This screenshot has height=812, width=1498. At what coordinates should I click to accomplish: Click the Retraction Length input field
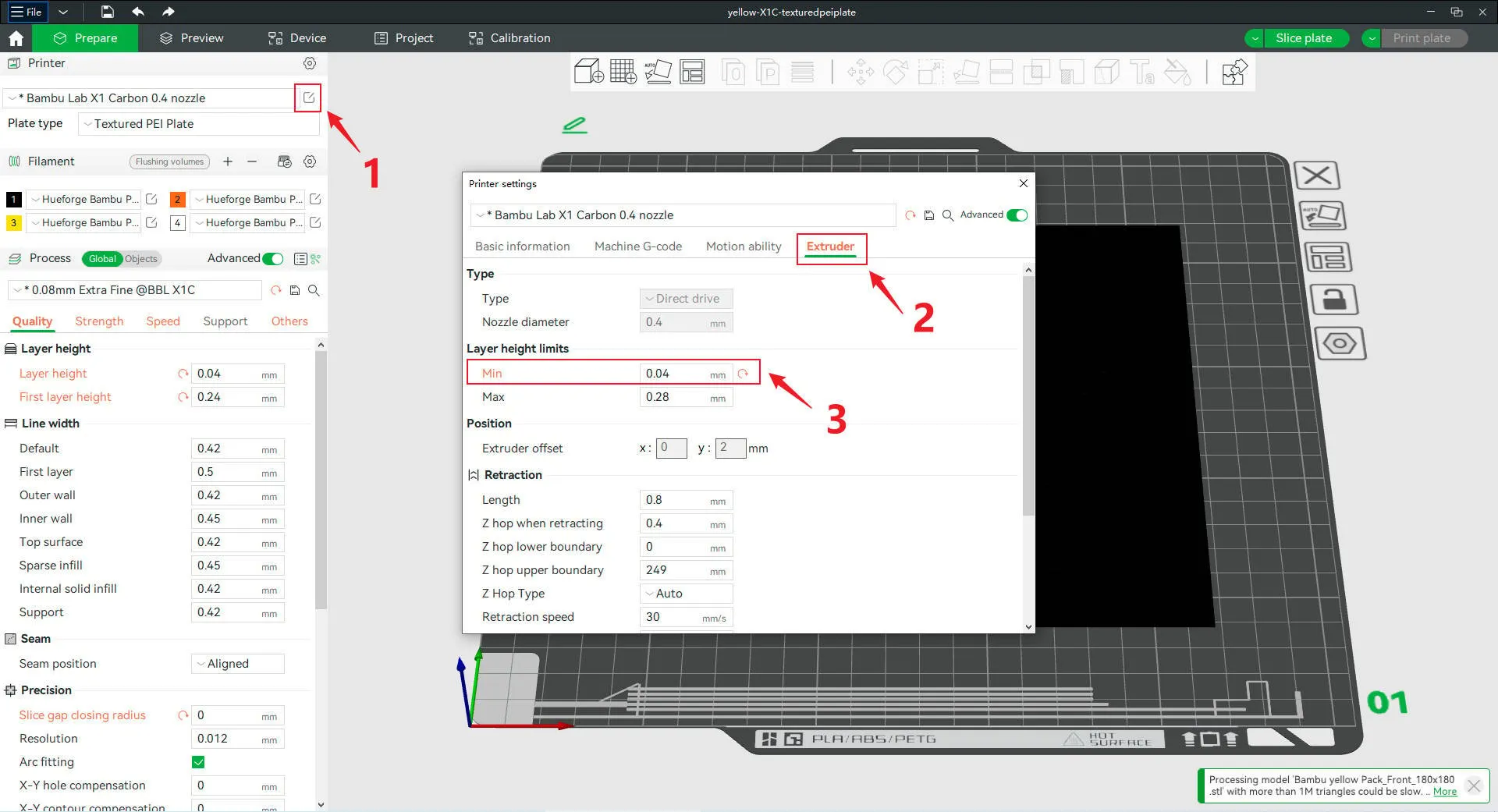tap(687, 500)
